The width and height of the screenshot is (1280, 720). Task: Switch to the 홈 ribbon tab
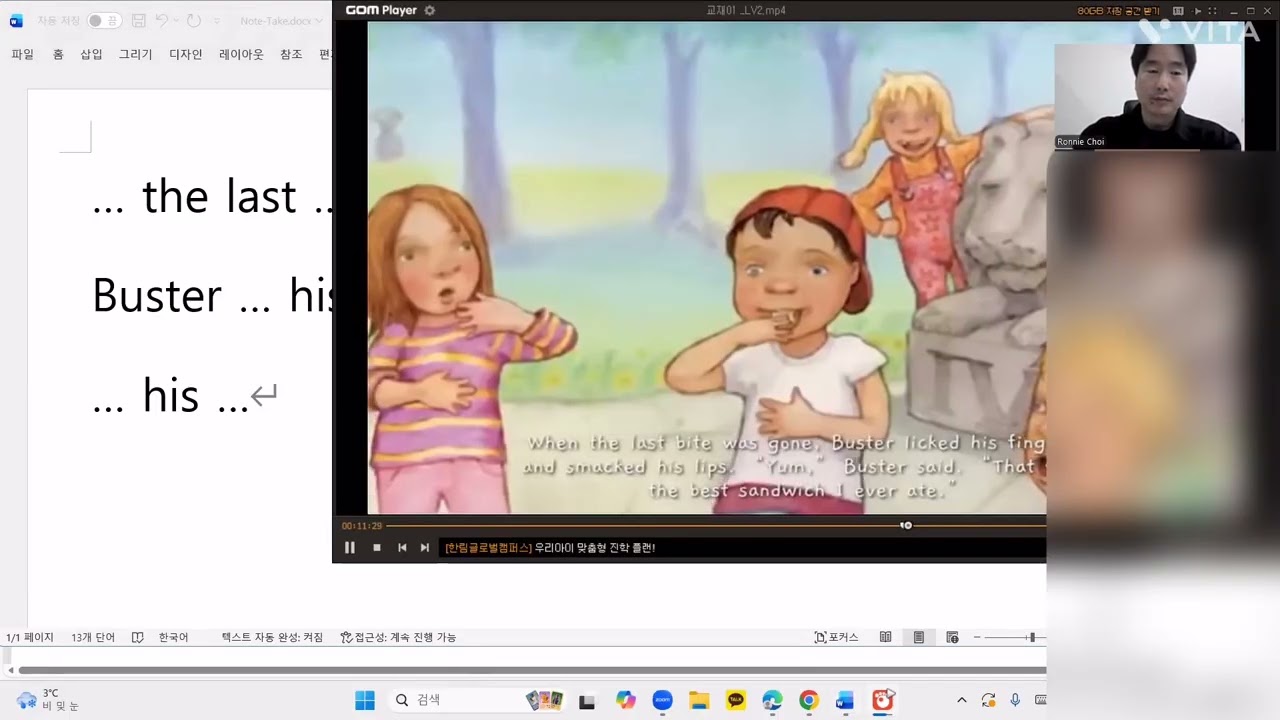(58, 54)
